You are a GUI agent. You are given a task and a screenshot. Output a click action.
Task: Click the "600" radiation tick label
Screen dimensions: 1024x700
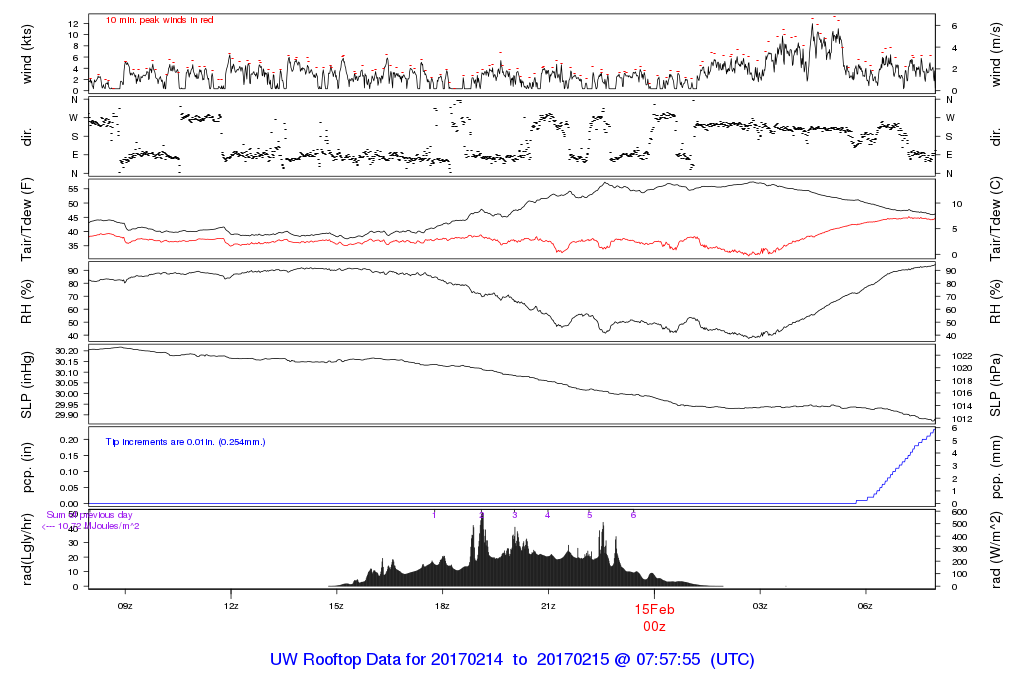click(959, 513)
